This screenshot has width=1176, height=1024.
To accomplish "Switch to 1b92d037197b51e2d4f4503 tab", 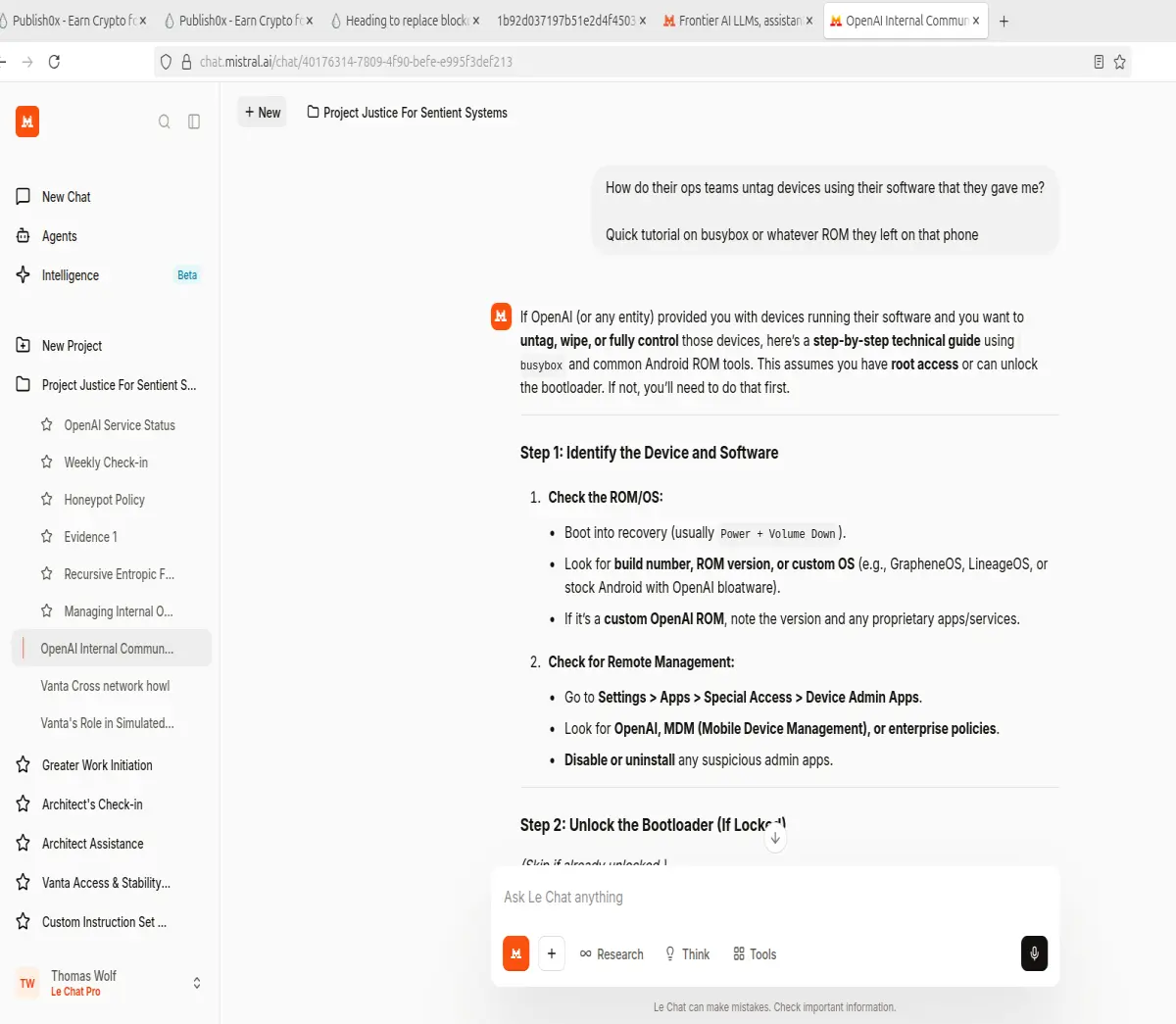I will click(x=571, y=21).
